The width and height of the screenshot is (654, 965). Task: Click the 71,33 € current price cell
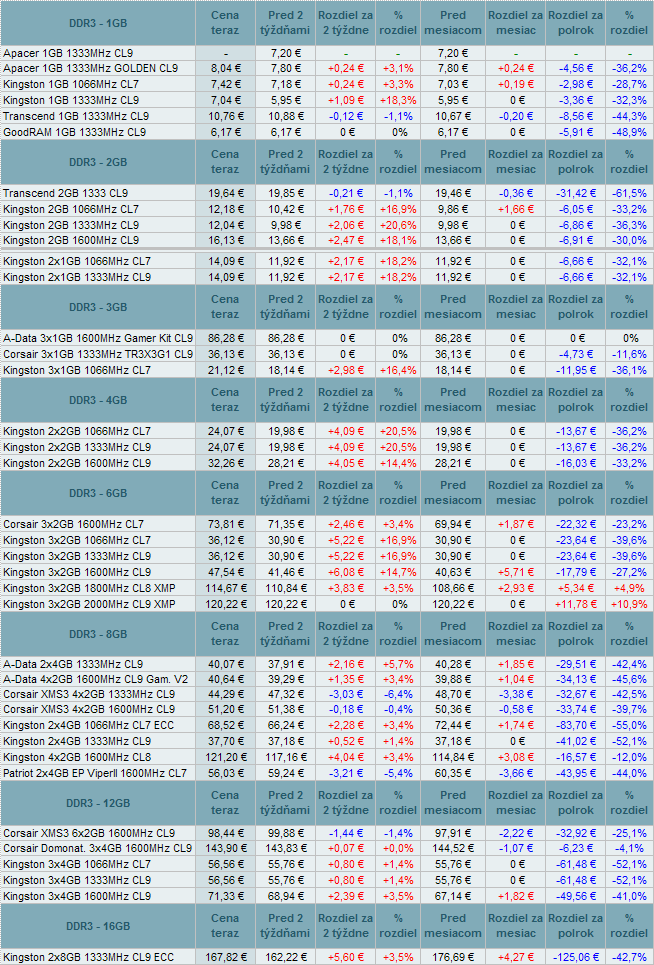226,897
